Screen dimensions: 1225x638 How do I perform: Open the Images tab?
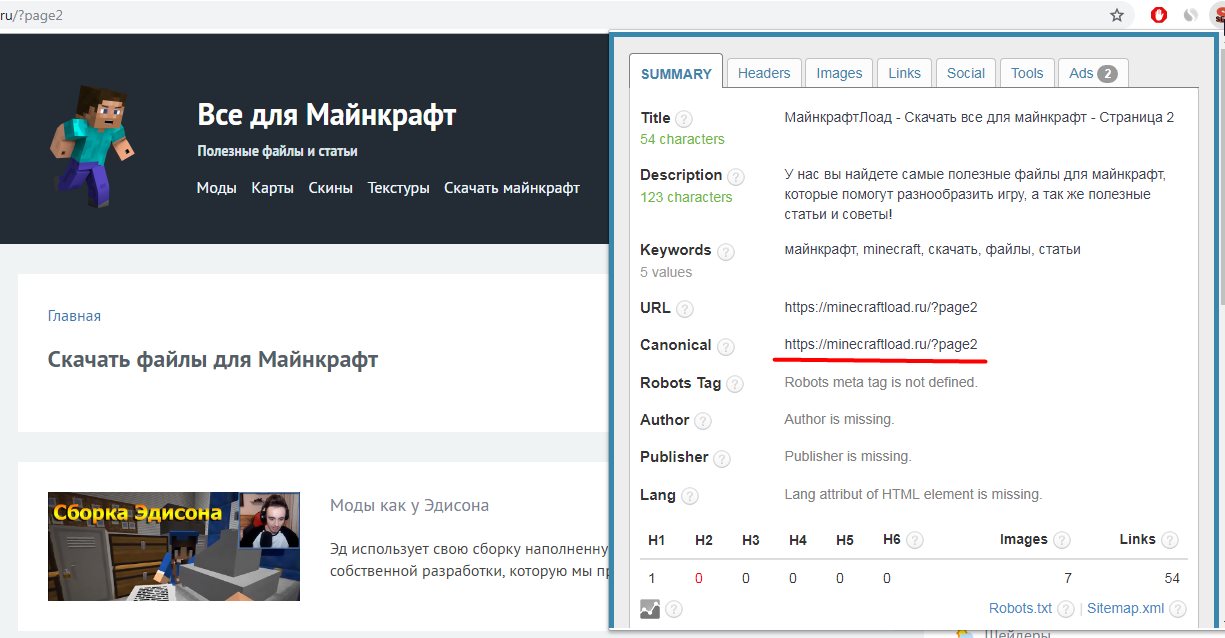coord(839,73)
